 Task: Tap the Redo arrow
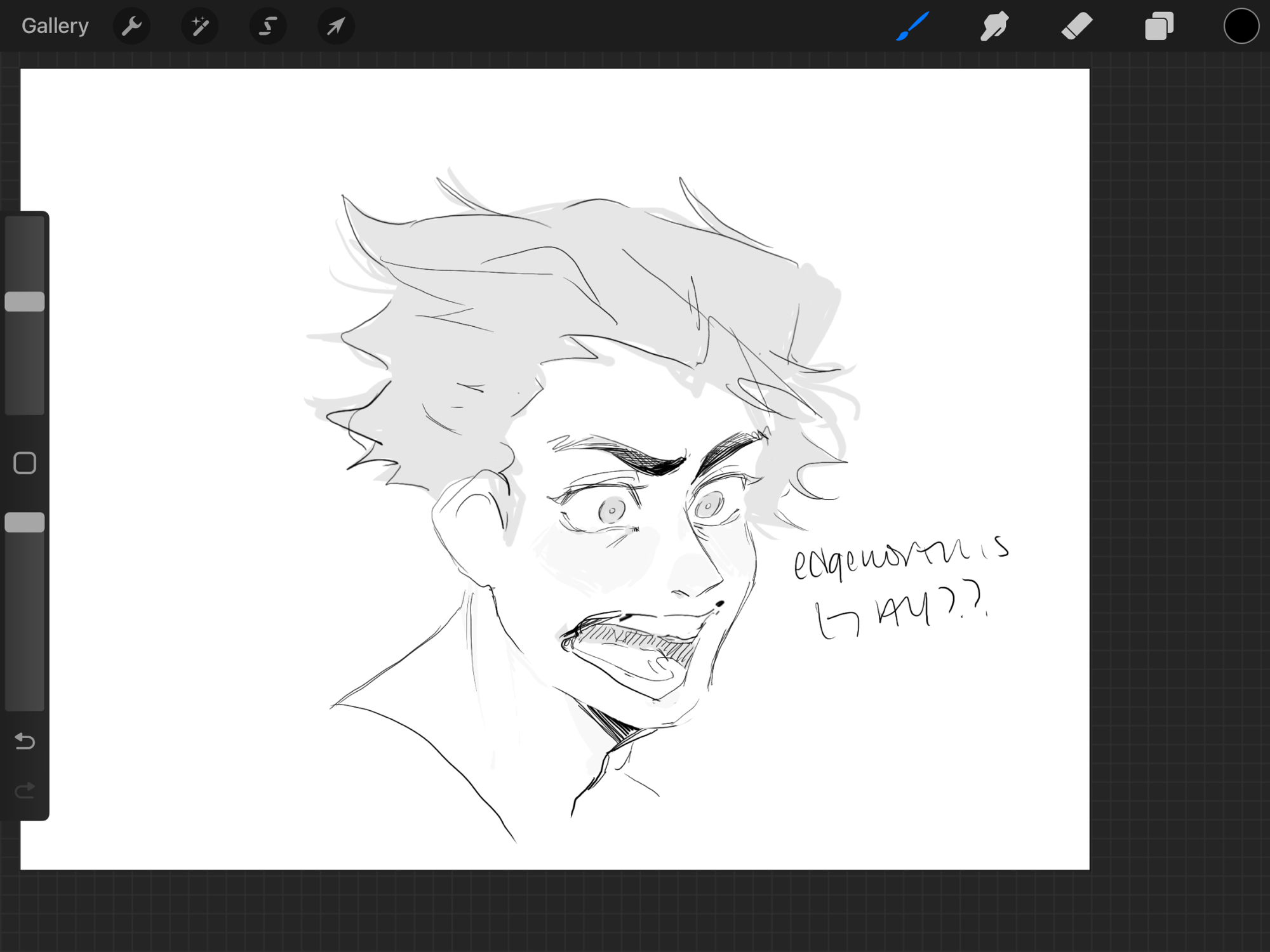pyautogui.click(x=25, y=790)
